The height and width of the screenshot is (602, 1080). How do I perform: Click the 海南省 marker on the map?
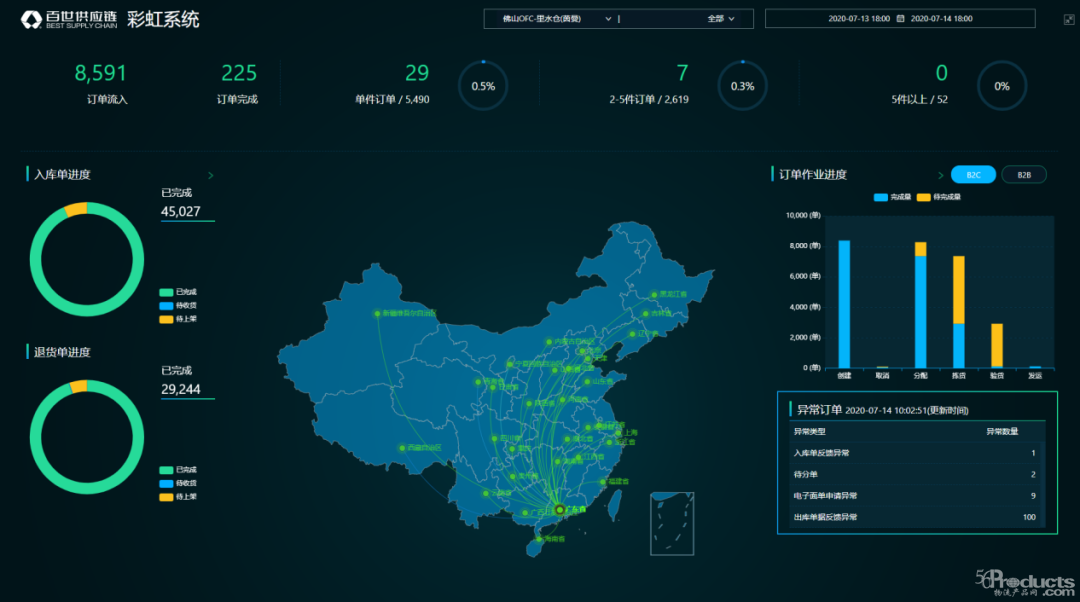click(x=539, y=539)
